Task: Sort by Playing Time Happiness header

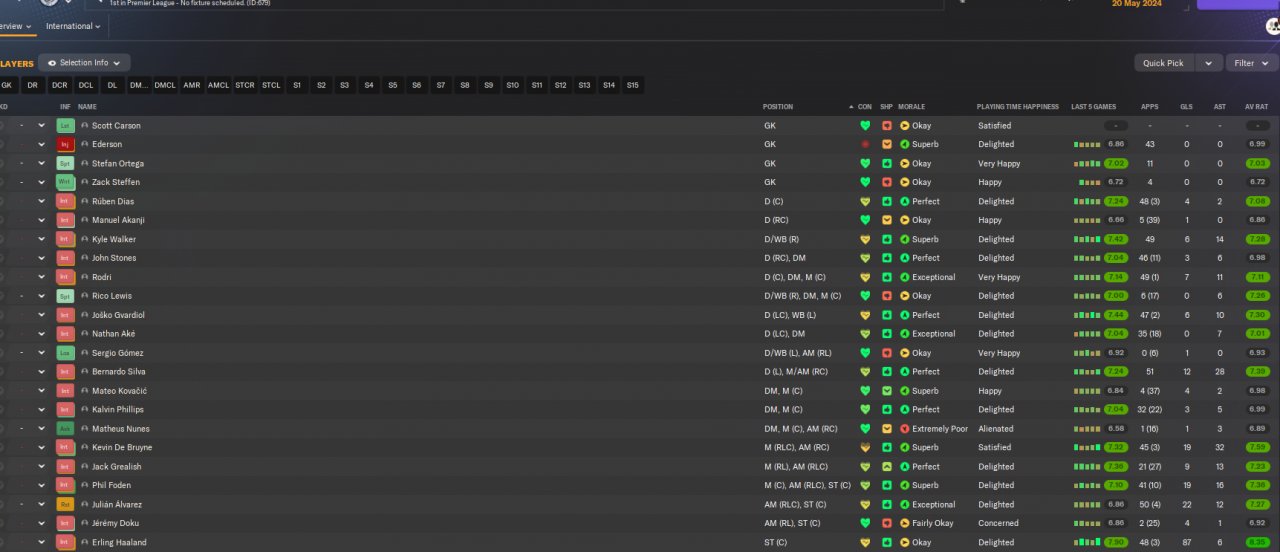Action: pos(1018,107)
